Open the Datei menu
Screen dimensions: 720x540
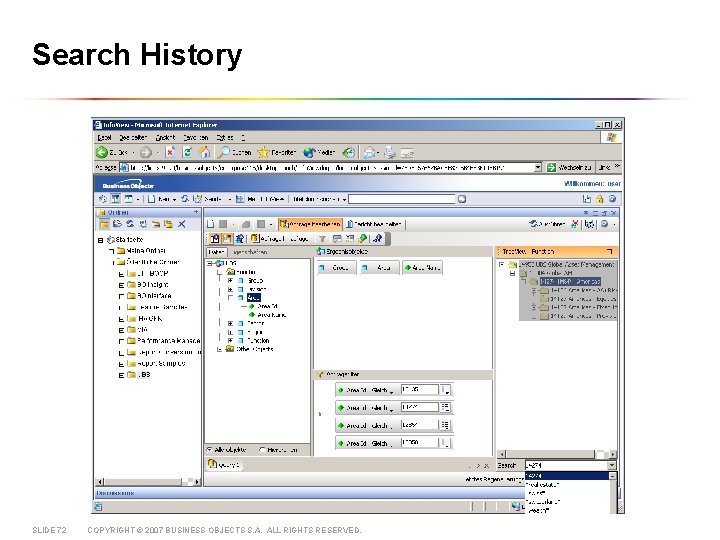tap(104, 137)
